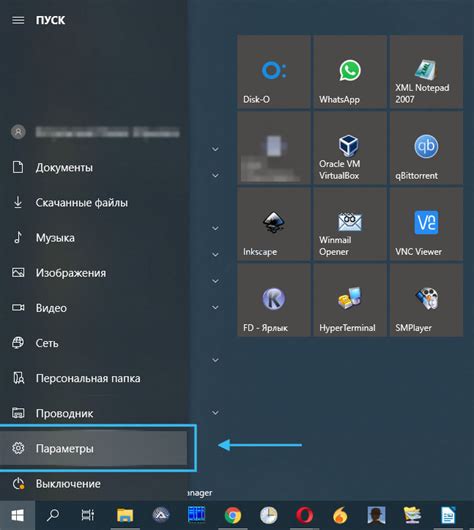Expand the chevron next to Проводник

(215, 413)
